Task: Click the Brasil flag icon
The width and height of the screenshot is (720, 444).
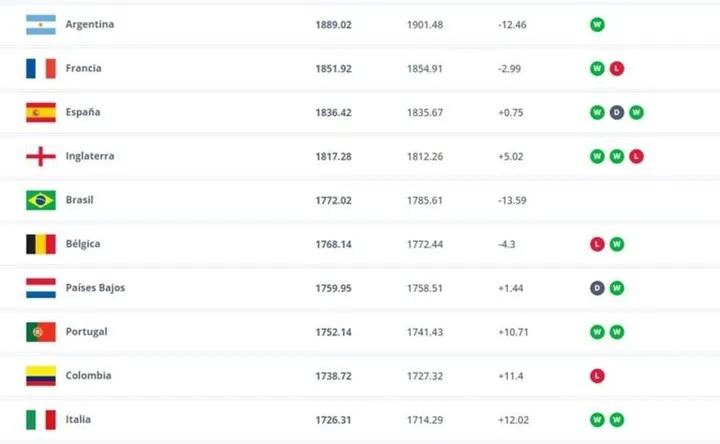Action: (x=40, y=200)
